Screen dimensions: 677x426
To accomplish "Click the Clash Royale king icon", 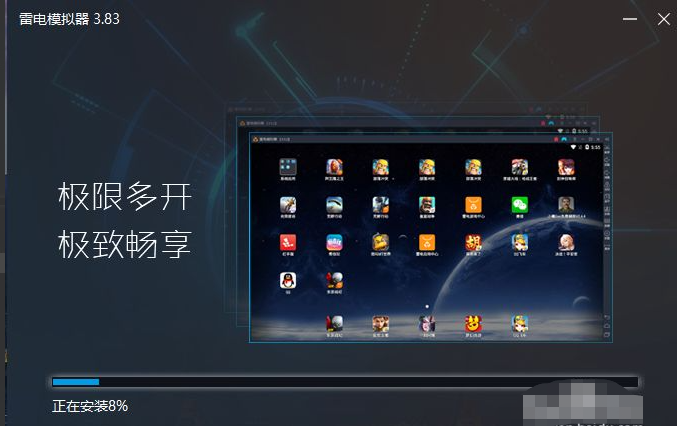I will pyautogui.click(x=427, y=204).
